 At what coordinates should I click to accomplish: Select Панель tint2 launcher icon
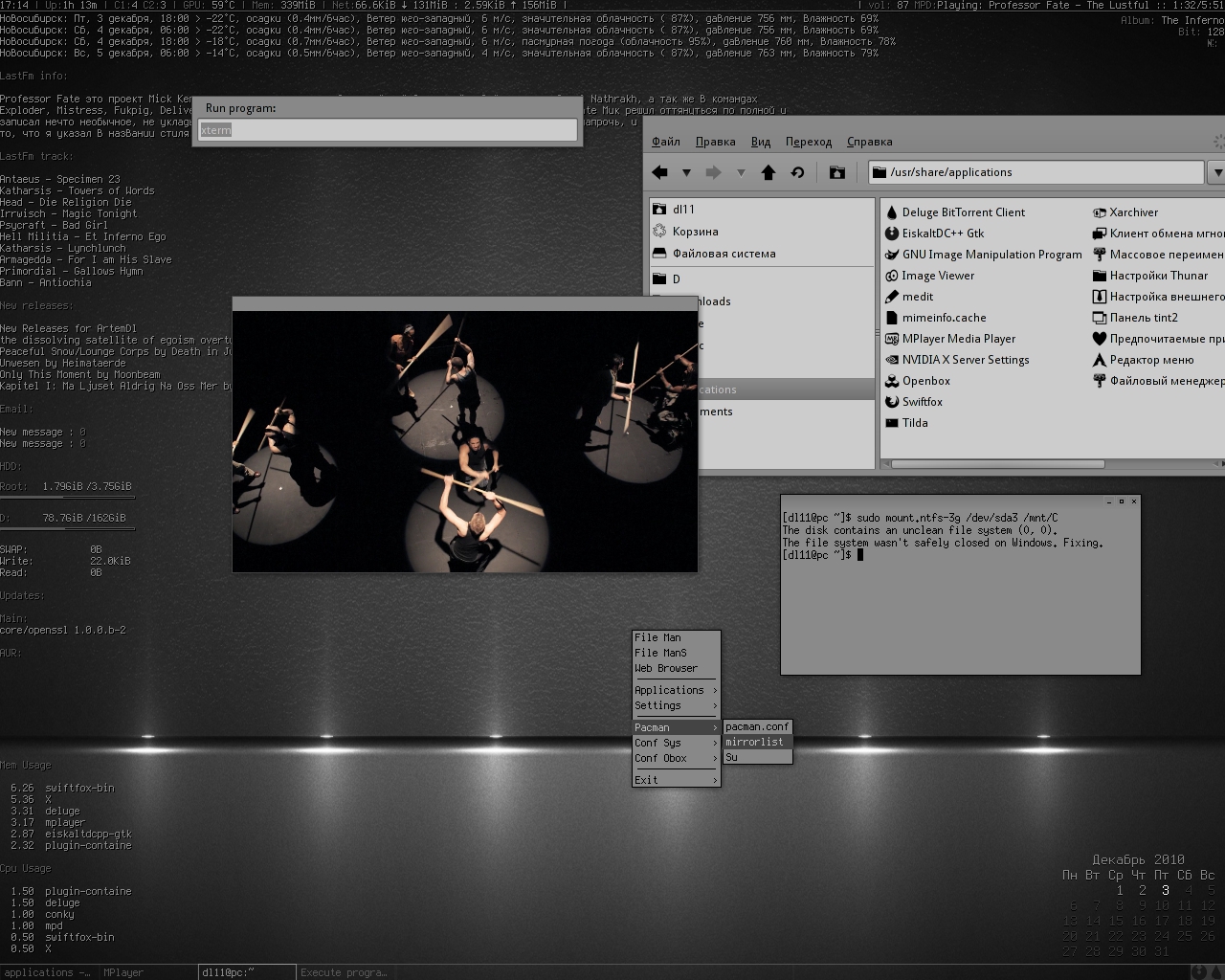[1100, 318]
